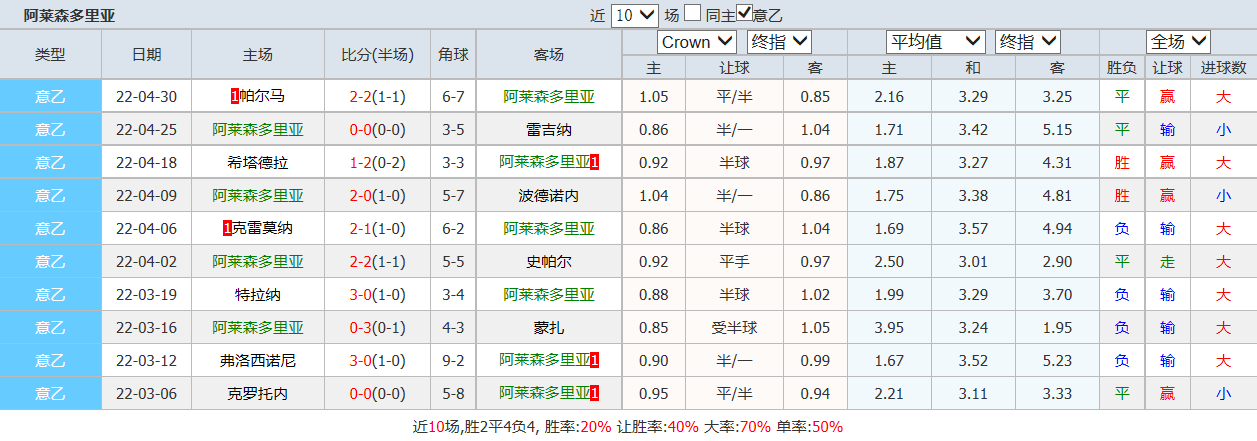Open the recent matches count dropdown showing 10
Screen dimensions: 1257x441
point(634,15)
